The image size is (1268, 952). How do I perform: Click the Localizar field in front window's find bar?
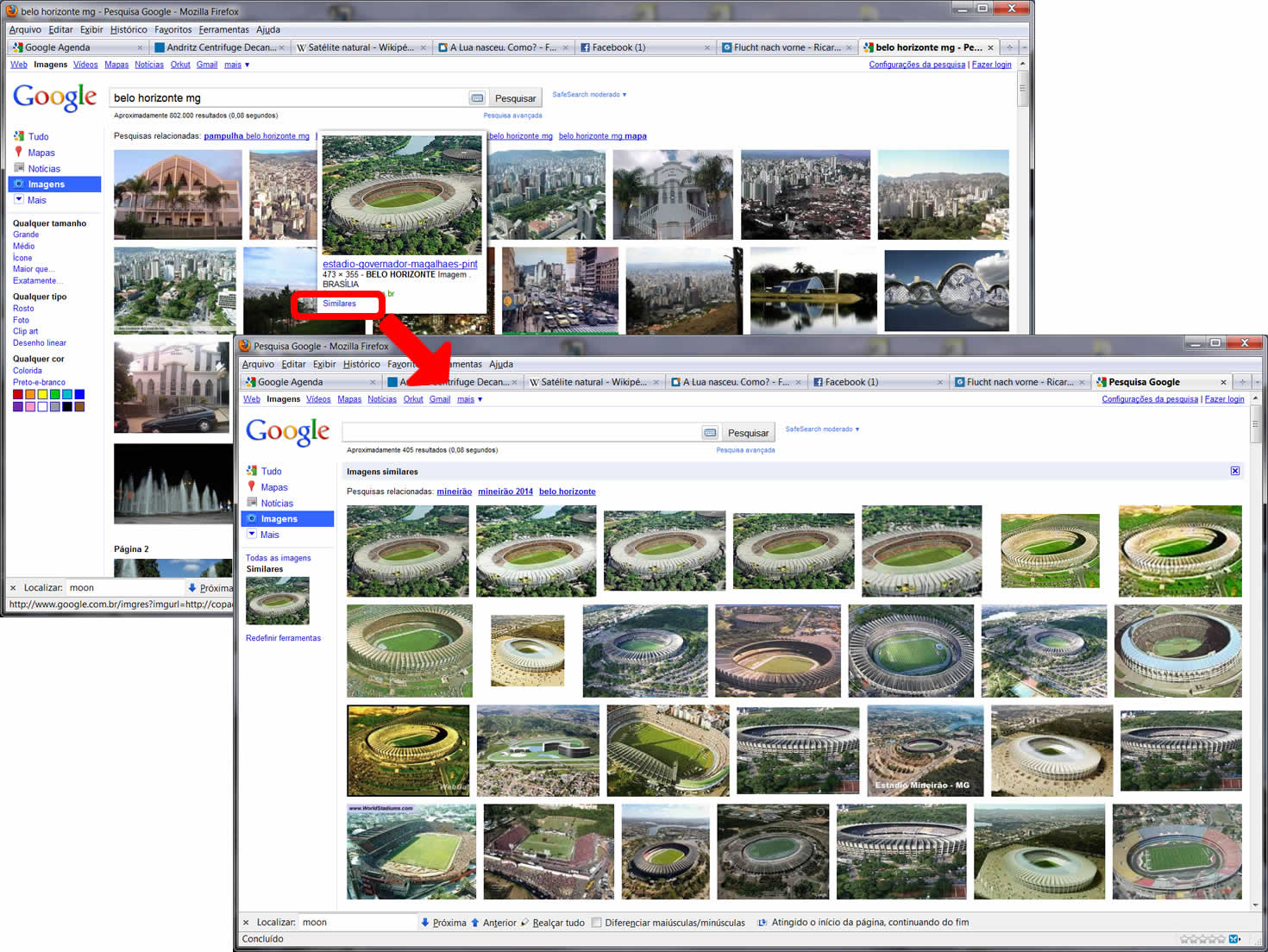[357, 923]
